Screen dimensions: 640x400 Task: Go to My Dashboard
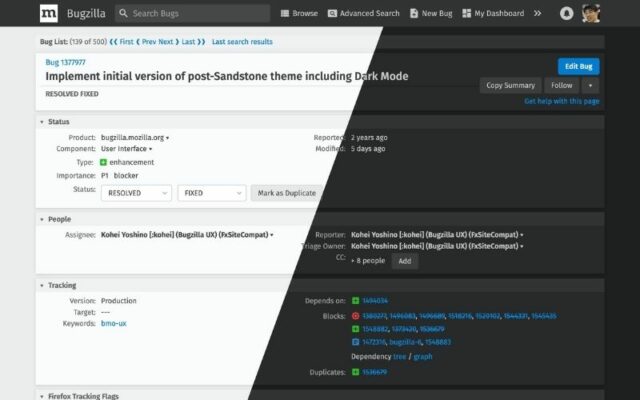click(x=493, y=13)
